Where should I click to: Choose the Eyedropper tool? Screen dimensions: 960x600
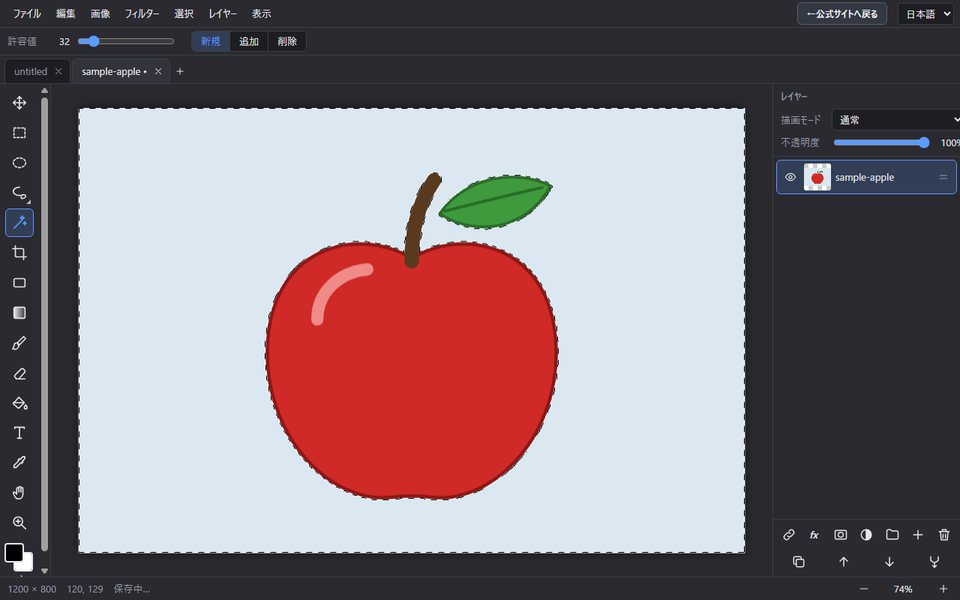tap(20, 463)
